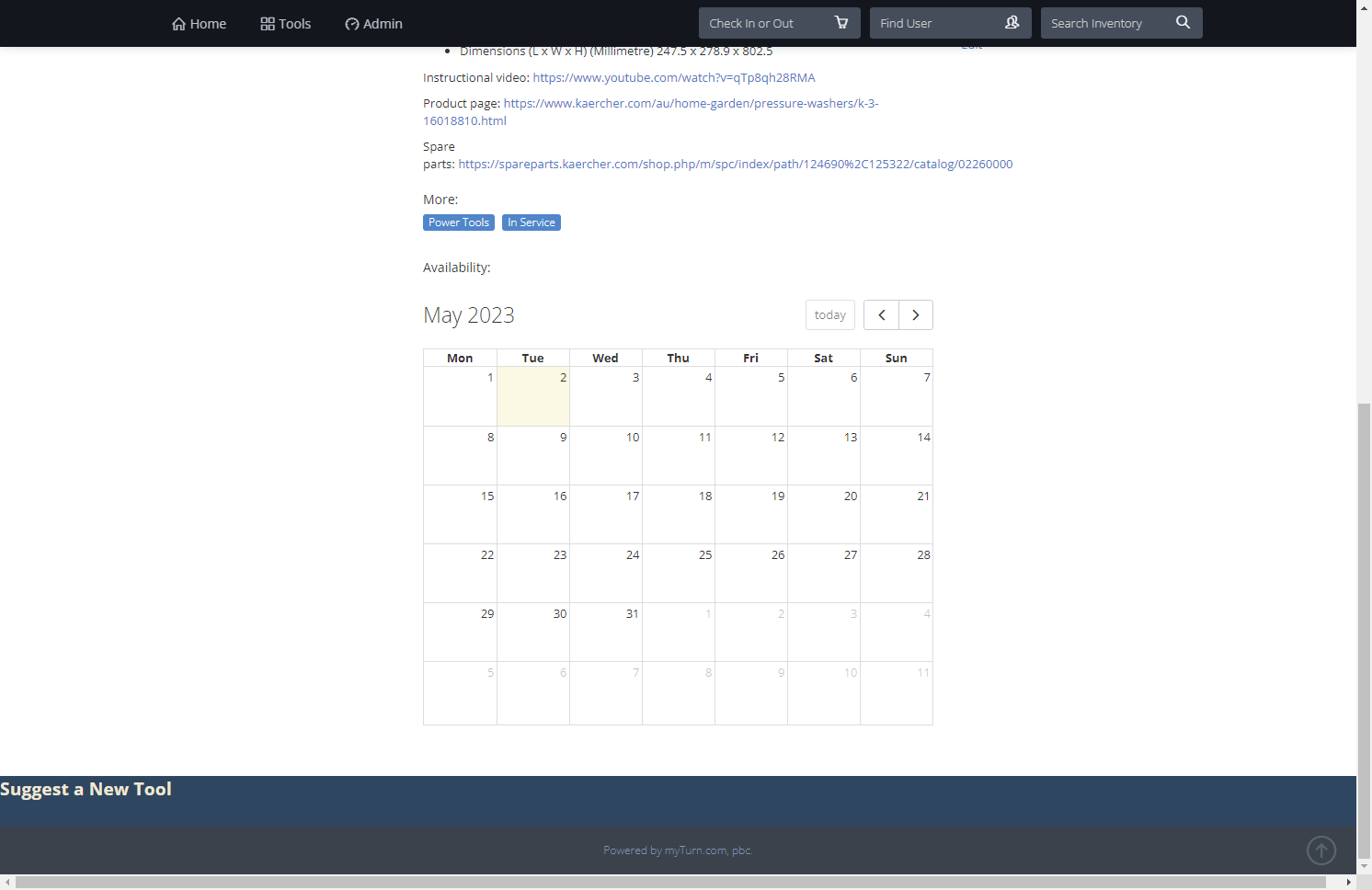Click the scroll-to-top arrow icon
1372x890 pixels.
pos(1321,850)
